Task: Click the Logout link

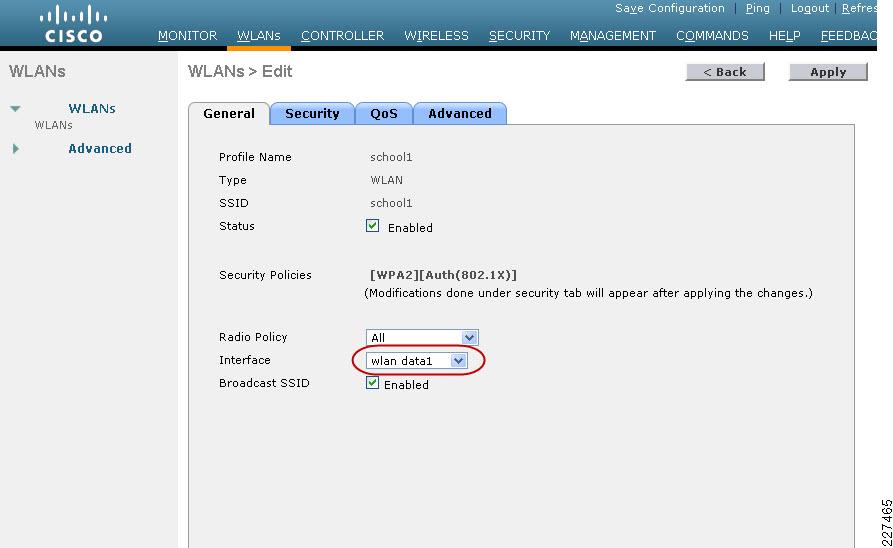Action: click(809, 9)
